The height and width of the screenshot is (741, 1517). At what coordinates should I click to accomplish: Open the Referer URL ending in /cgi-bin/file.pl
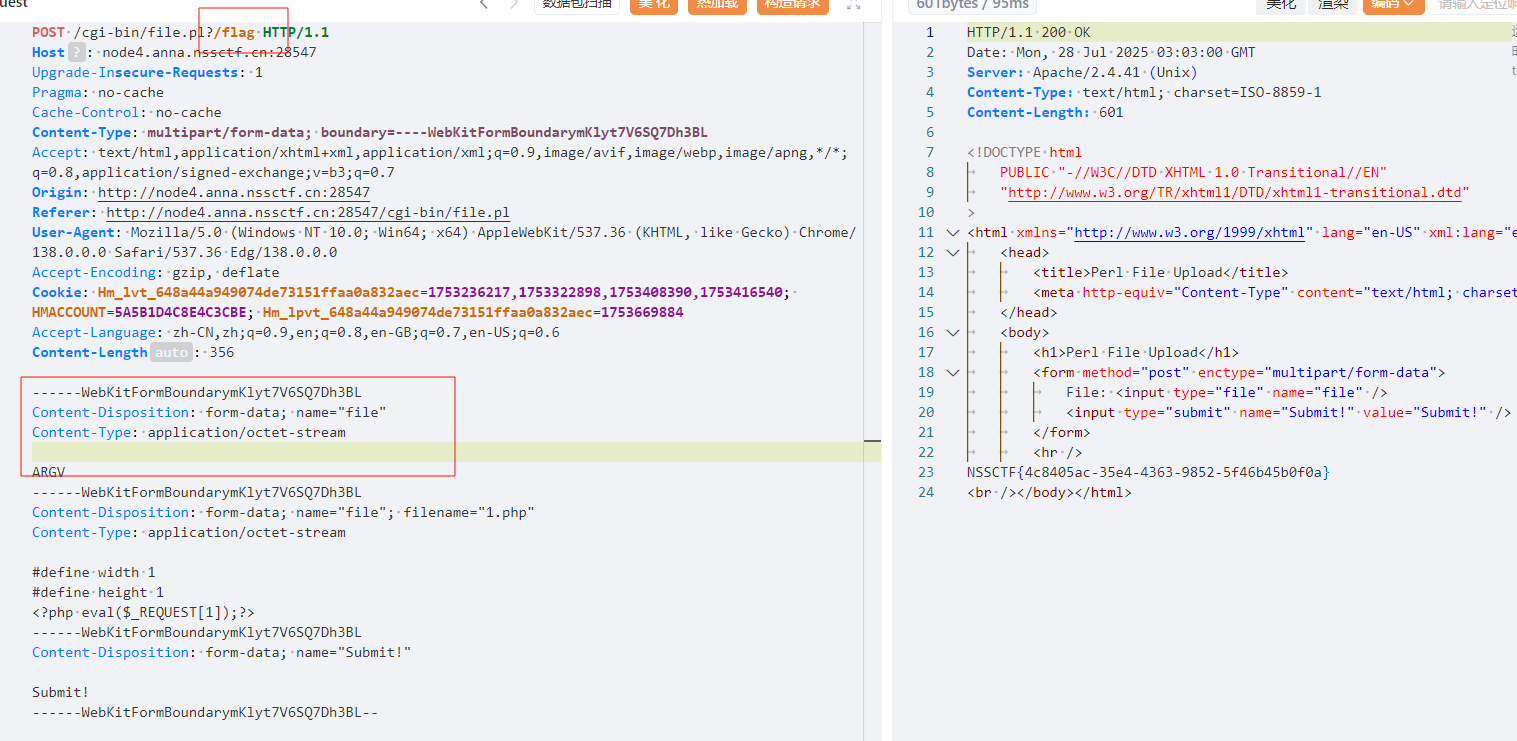coord(308,212)
